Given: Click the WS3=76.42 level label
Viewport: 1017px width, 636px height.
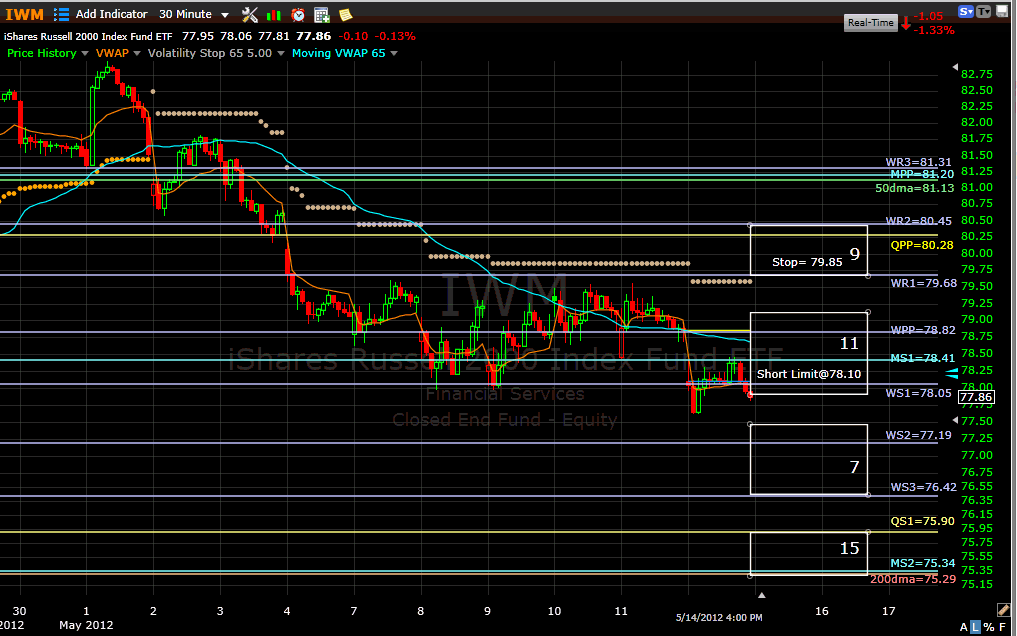Looking at the screenshot, I should pos(924,487).
